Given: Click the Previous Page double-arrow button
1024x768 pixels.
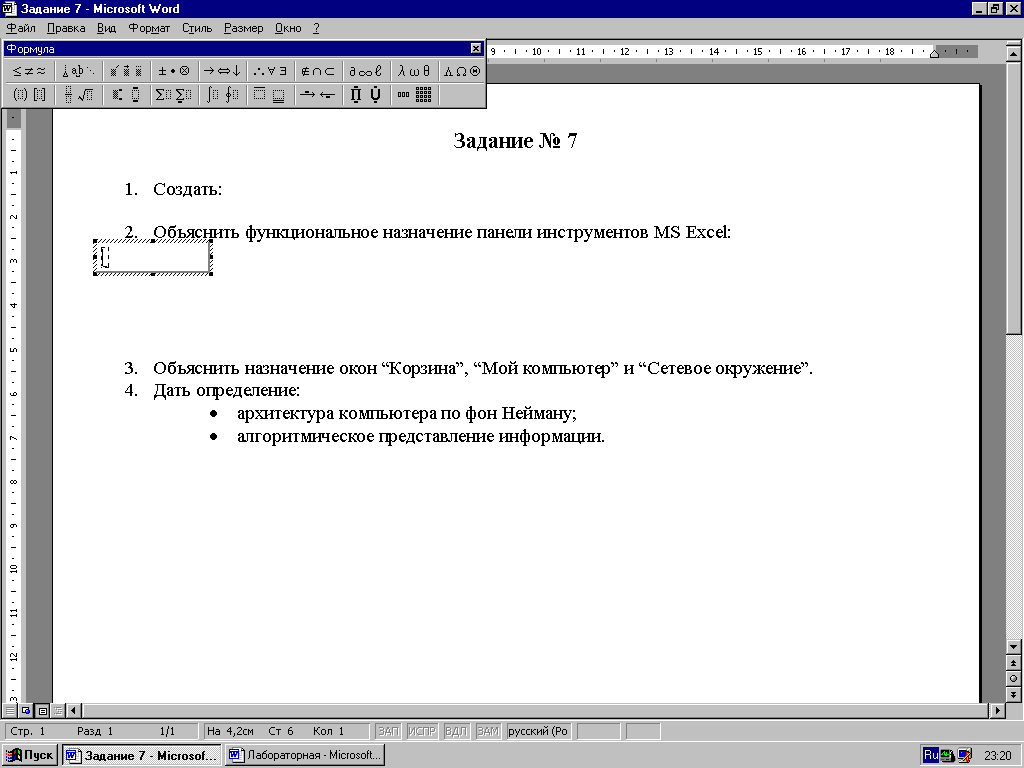Looking at the screenshot, I should (x=1014, y=663).
